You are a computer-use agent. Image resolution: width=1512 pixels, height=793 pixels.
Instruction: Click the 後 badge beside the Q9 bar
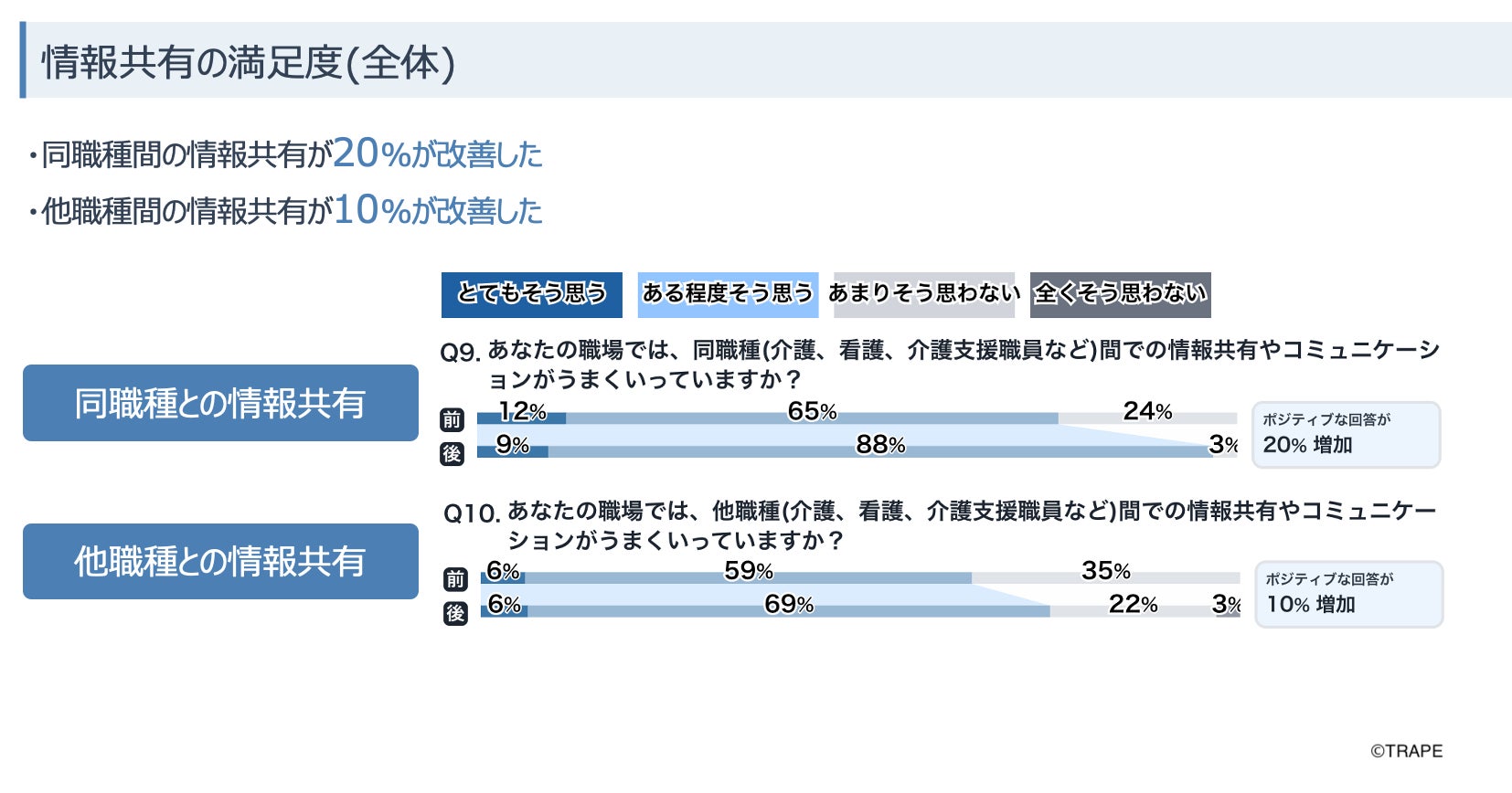[x=452, y=454]
